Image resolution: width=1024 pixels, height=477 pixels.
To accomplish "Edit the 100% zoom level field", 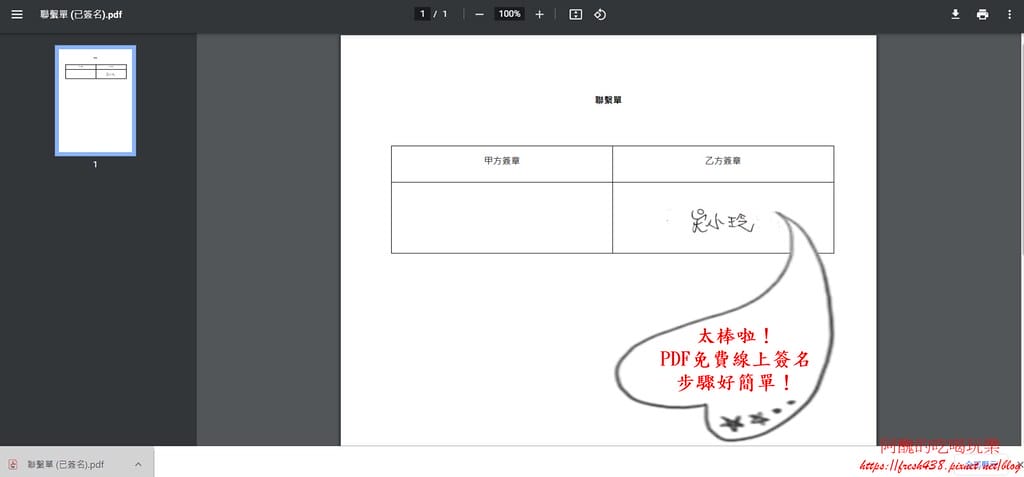I will [x=509, y=14].
